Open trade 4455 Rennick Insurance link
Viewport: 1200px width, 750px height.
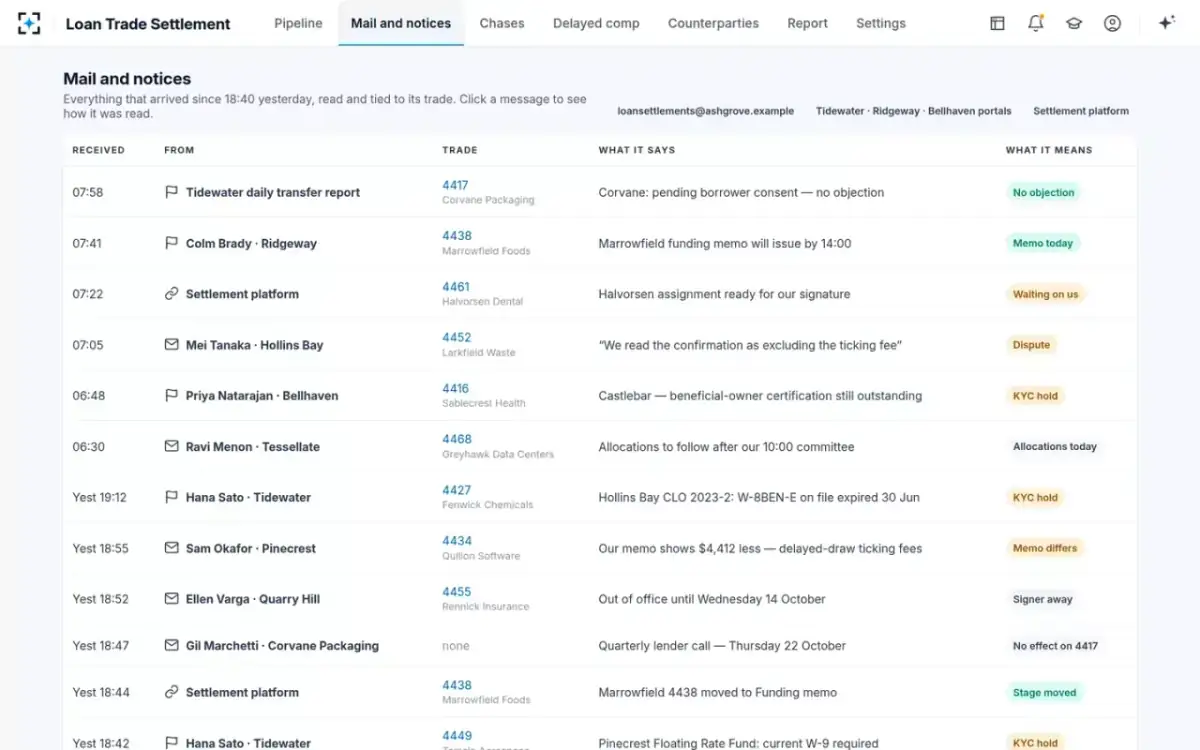click(457, 592)
